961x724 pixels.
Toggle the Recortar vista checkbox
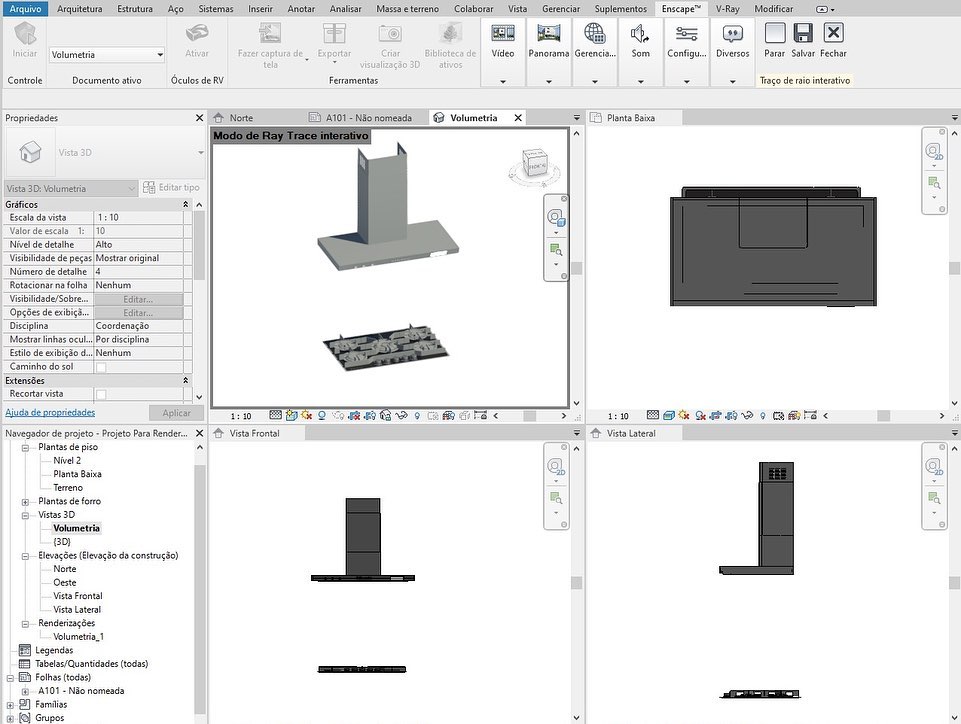tap(101, 394)
